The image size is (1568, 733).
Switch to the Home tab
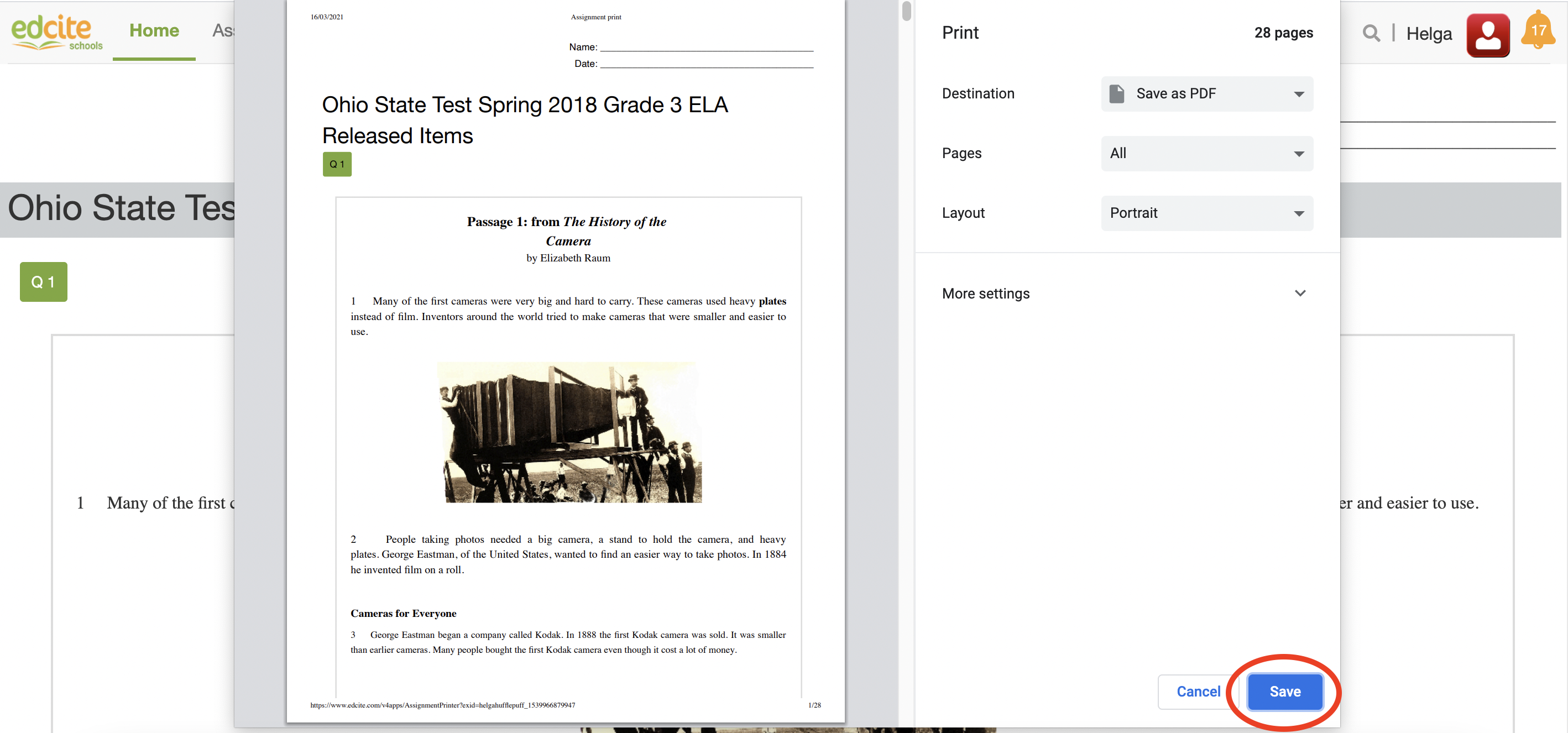(x=154, y=30)
